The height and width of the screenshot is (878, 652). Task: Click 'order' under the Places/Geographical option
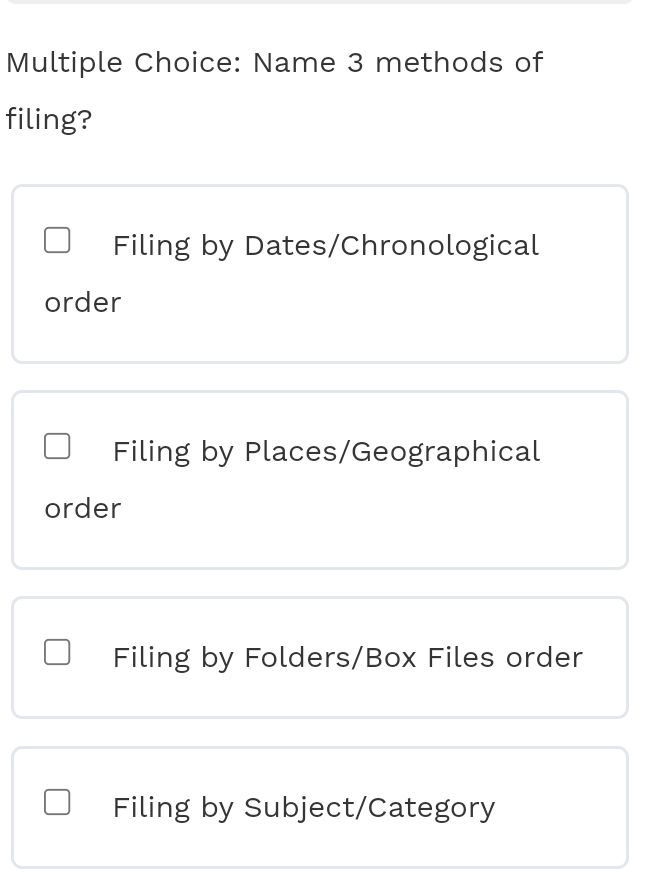tap(83, 509)
